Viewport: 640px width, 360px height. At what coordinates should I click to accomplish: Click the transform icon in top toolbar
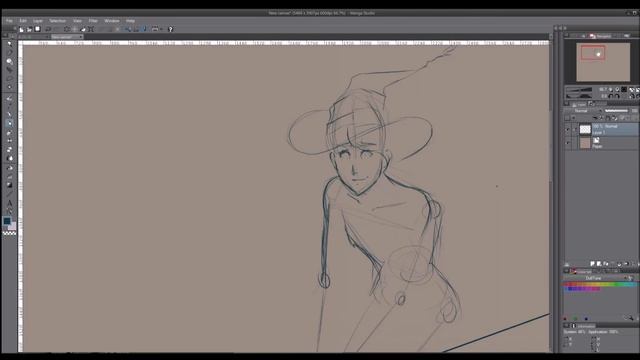click(x=91, y=29)
